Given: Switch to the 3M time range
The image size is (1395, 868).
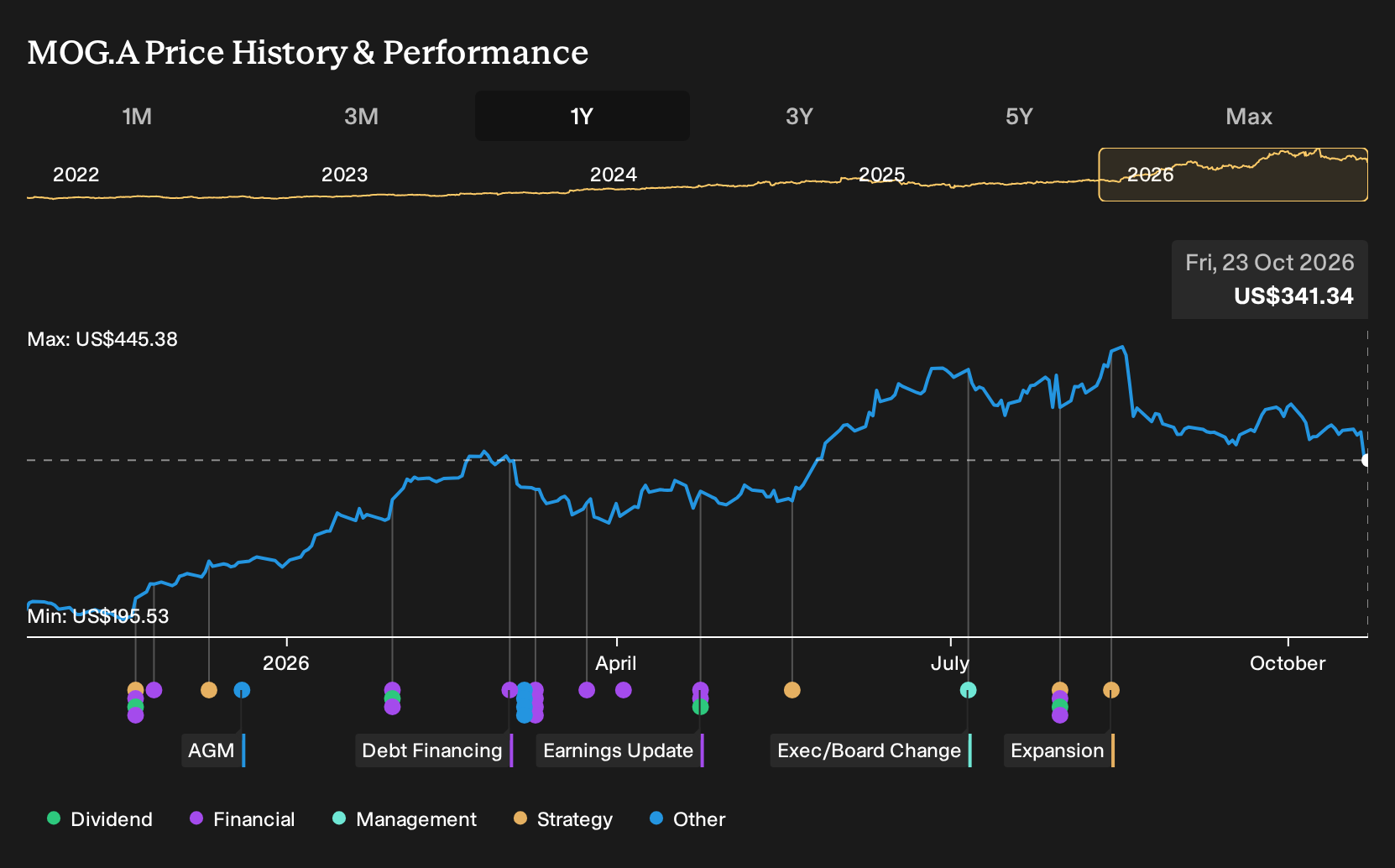Looking at the screenshot, I should pyautogui.click(x=361, y=116).
